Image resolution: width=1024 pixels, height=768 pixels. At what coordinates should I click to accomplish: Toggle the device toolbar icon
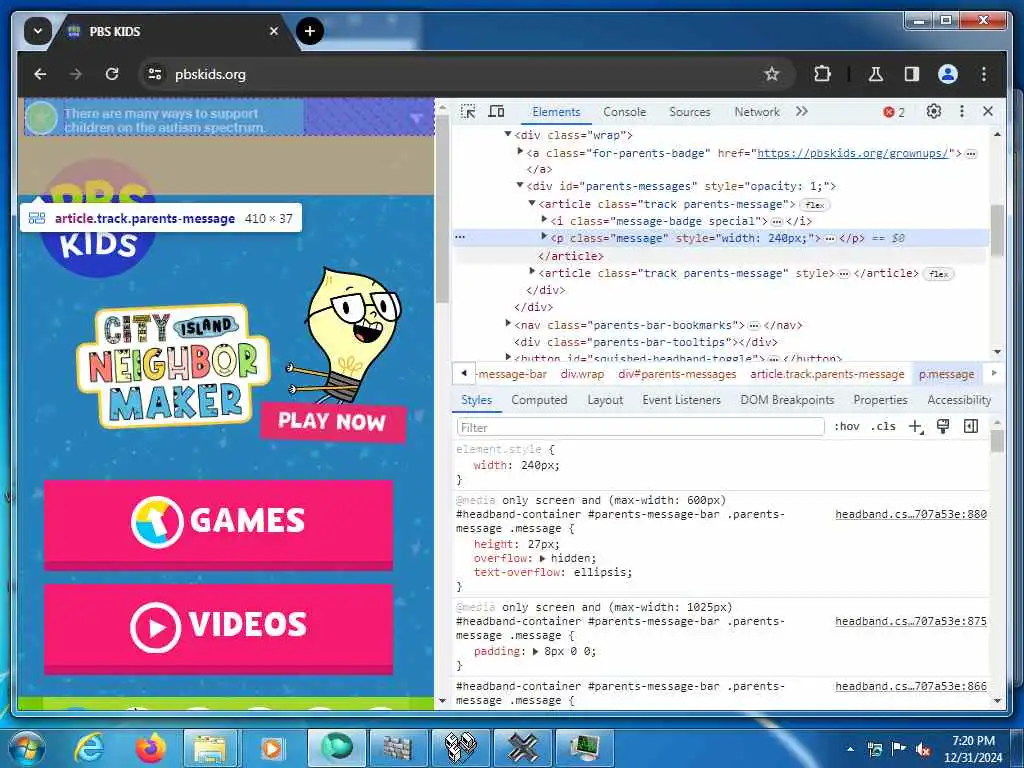[x=496, y=112]
